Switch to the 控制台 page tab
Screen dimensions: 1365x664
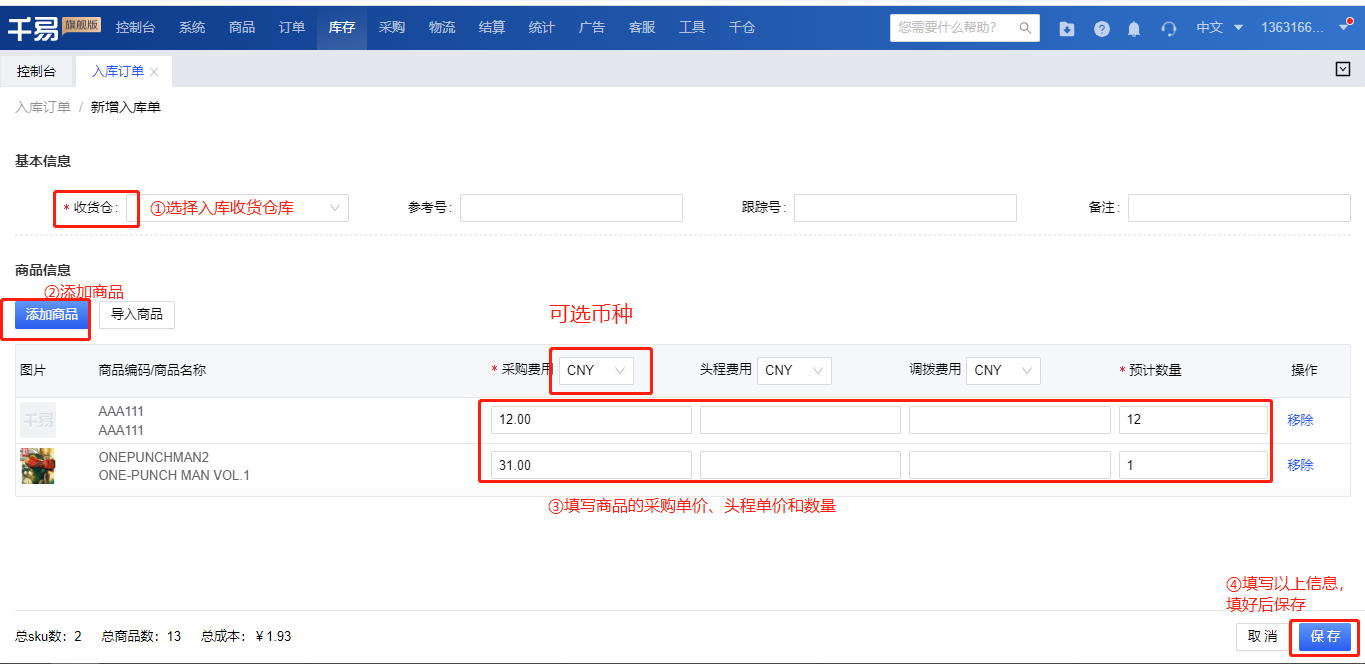[37, 72]
